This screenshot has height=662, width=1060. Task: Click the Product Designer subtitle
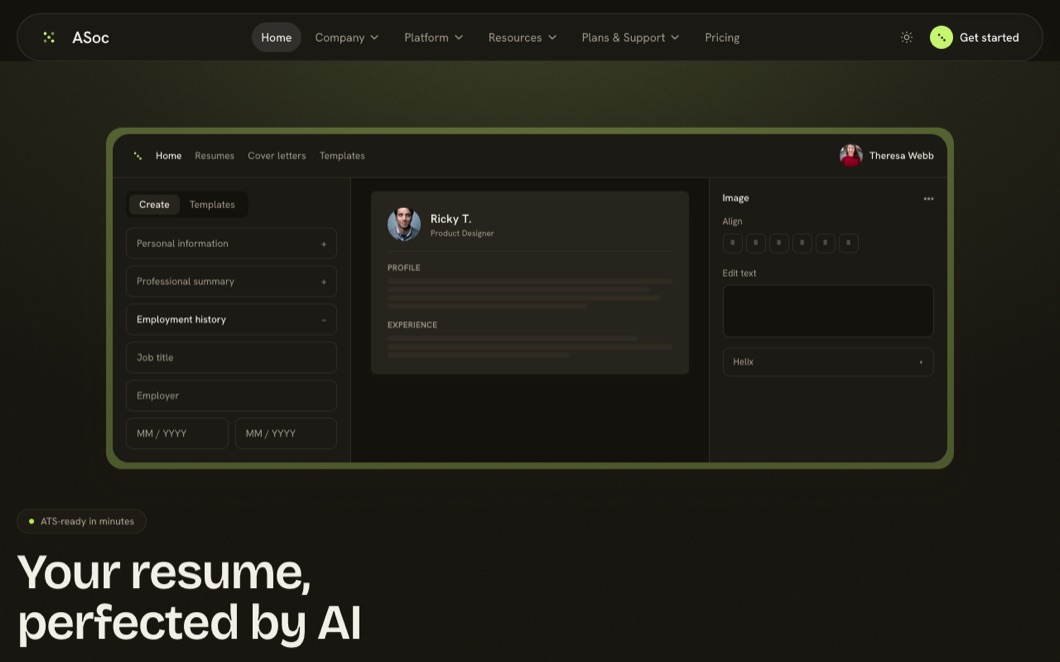pos(462,233)
